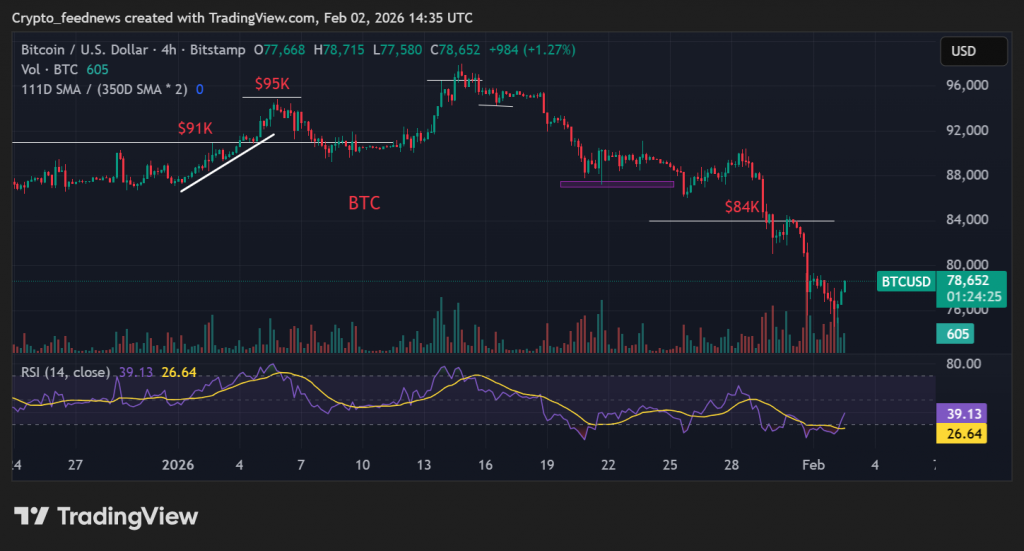Click the Feb label on time axis

click(x=813, y=465)
